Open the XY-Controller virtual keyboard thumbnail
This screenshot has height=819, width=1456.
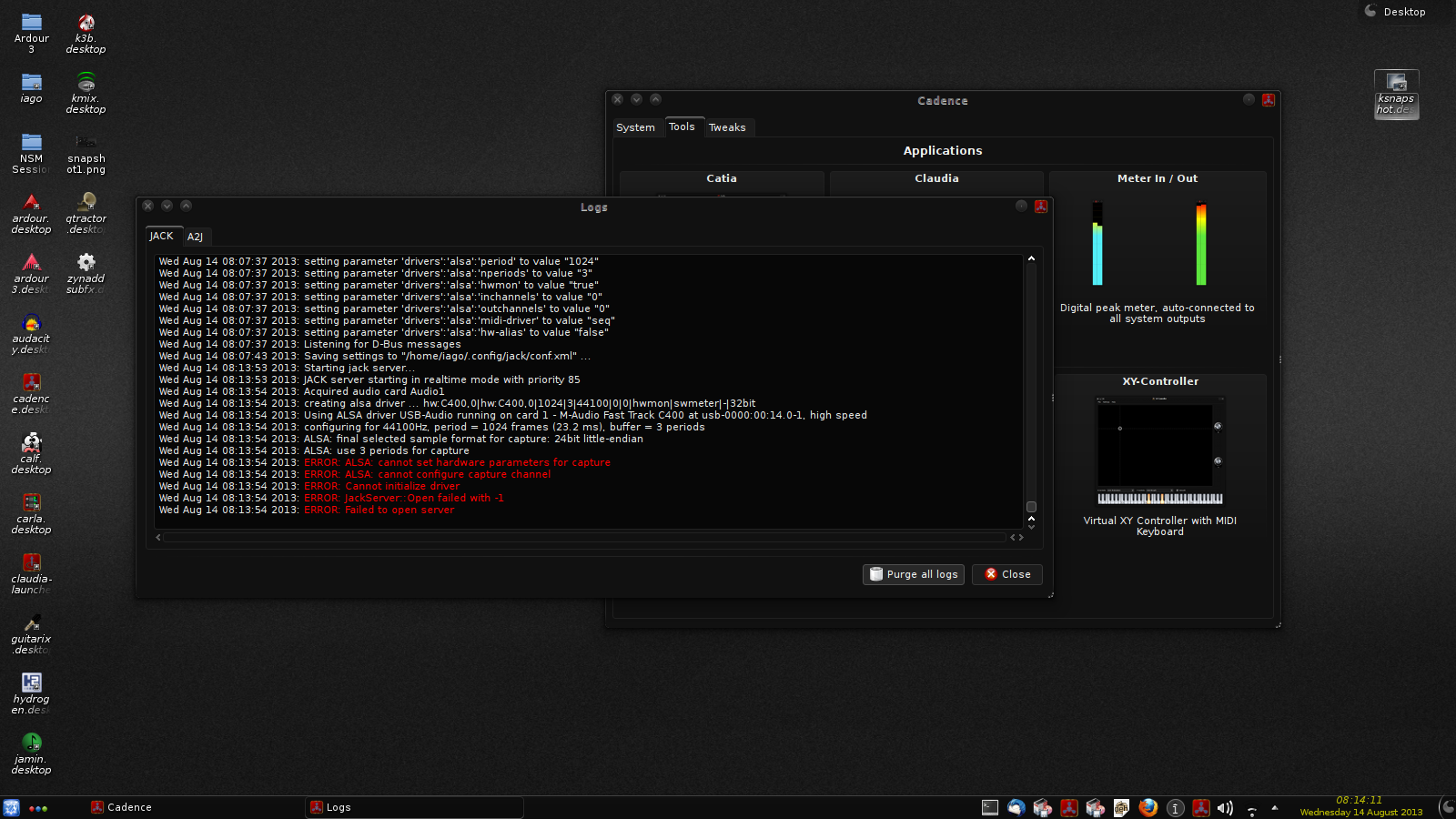1159,451
